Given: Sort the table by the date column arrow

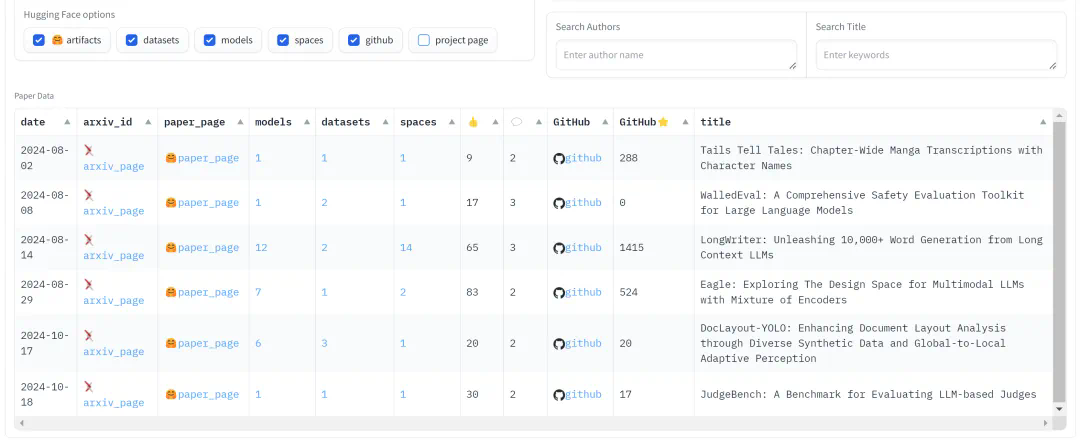Looking at the screenshot, I should pos(67,122).
